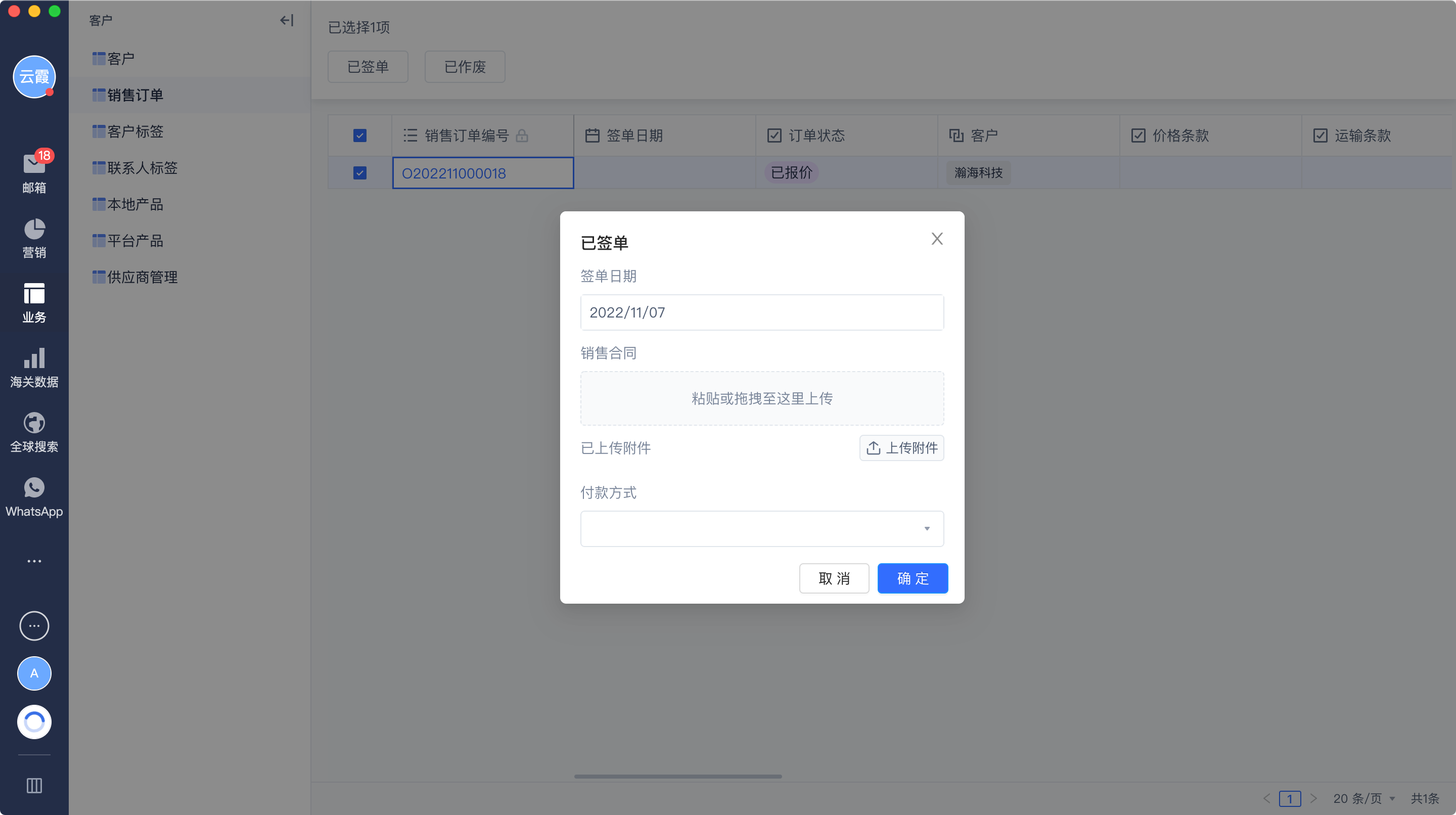Toggle the select-all header checkbox
The height and width of the screenshot is (815, 1456).
tap(359, 135)
